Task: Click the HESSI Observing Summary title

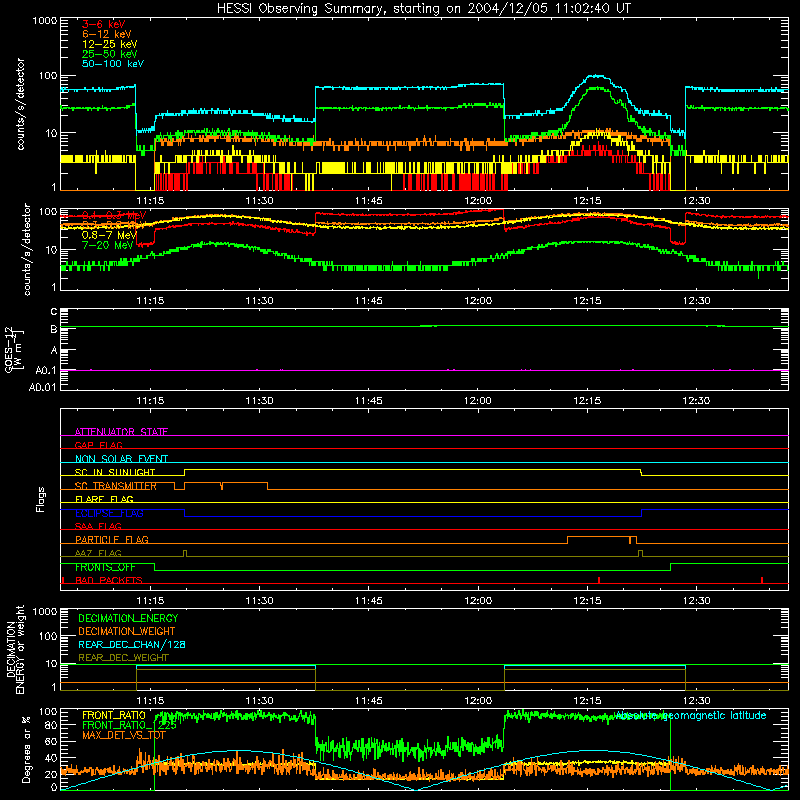Action: [x=424, y=9]
